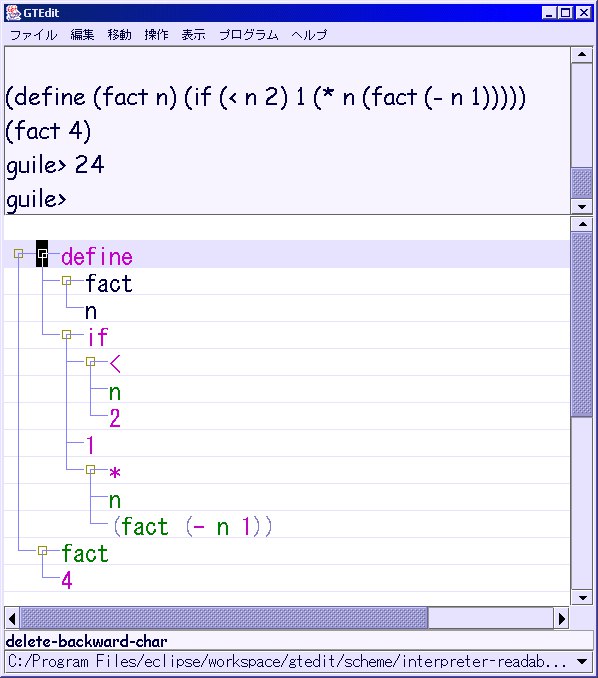This screenshot has width=598, height=678.
Task: Click the GTEdit application icon in title bar
Action: 13,13
